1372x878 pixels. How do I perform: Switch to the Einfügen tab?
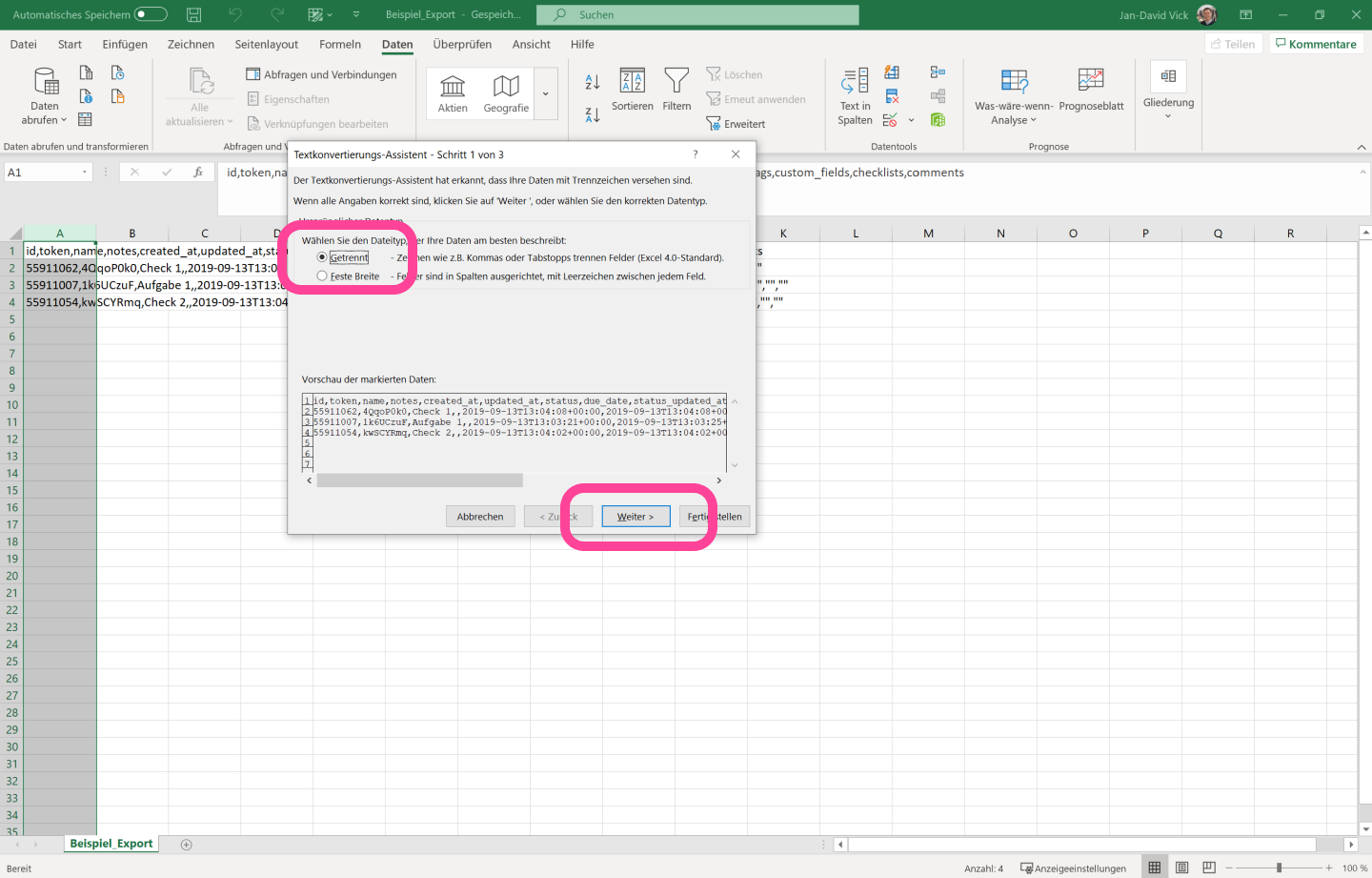pyautogui.click(x=125, y=44)
